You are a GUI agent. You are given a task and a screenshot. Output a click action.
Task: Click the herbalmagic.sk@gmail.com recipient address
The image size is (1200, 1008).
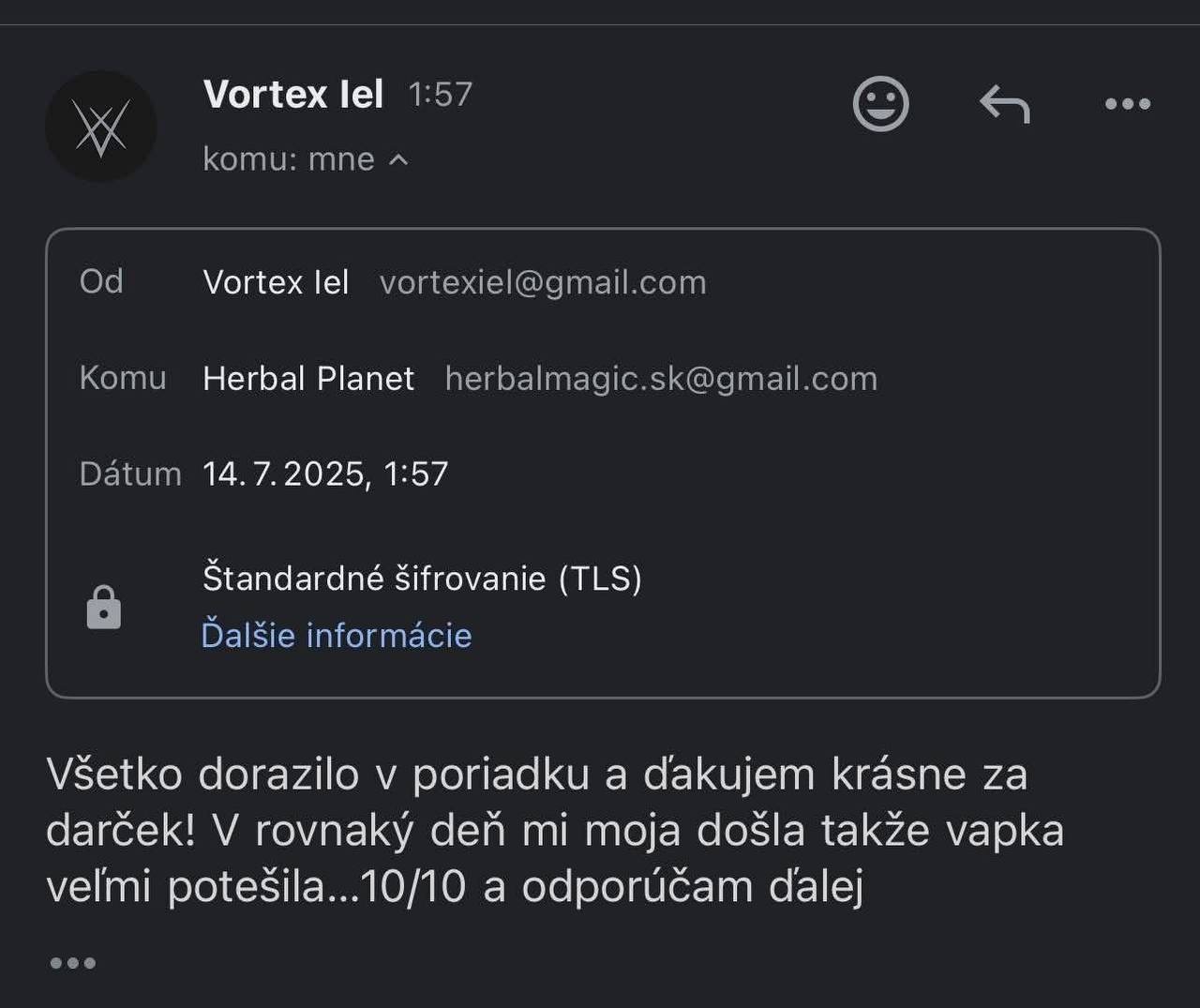click(661, 379)
